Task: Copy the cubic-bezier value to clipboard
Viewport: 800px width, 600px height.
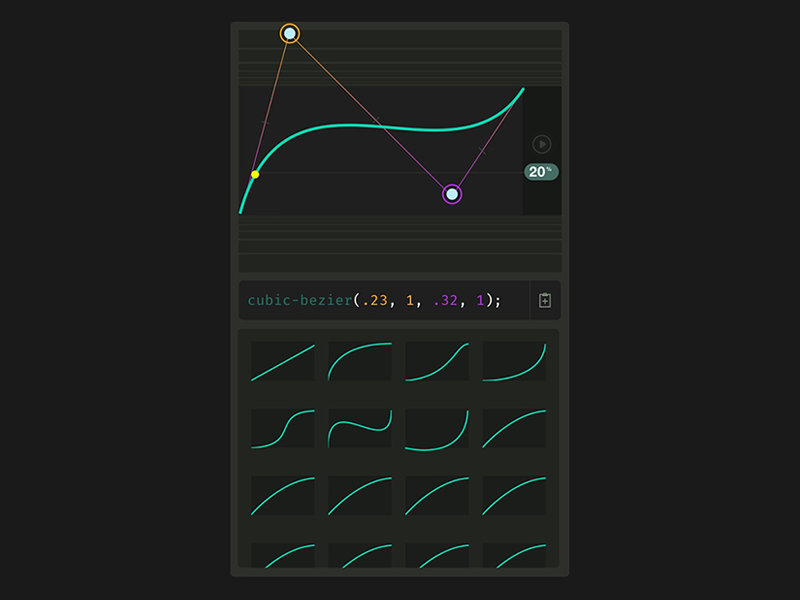Action: [x=545, y=299]
